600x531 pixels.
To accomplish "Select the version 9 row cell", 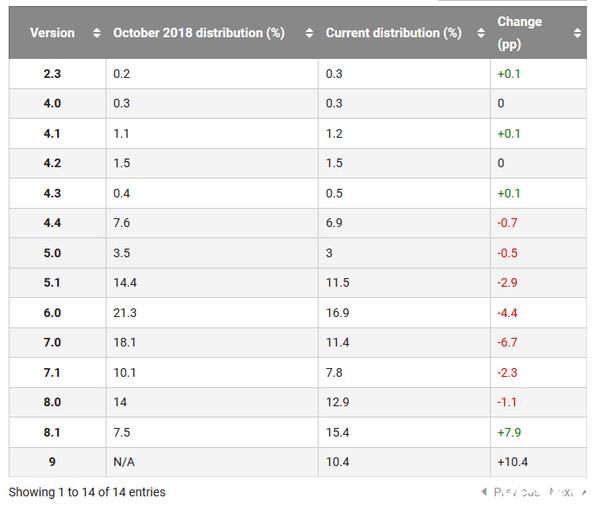I will click(x=52, y=462).
